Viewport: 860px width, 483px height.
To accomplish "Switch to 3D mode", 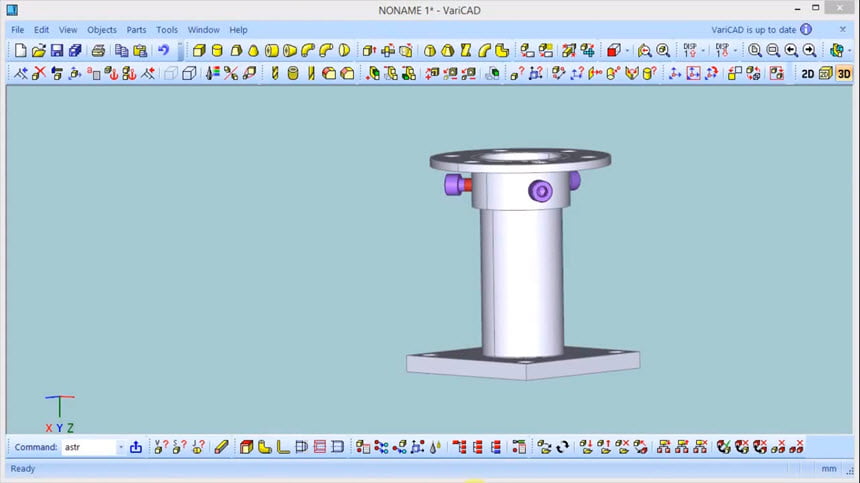I will (x=844, y=73).
